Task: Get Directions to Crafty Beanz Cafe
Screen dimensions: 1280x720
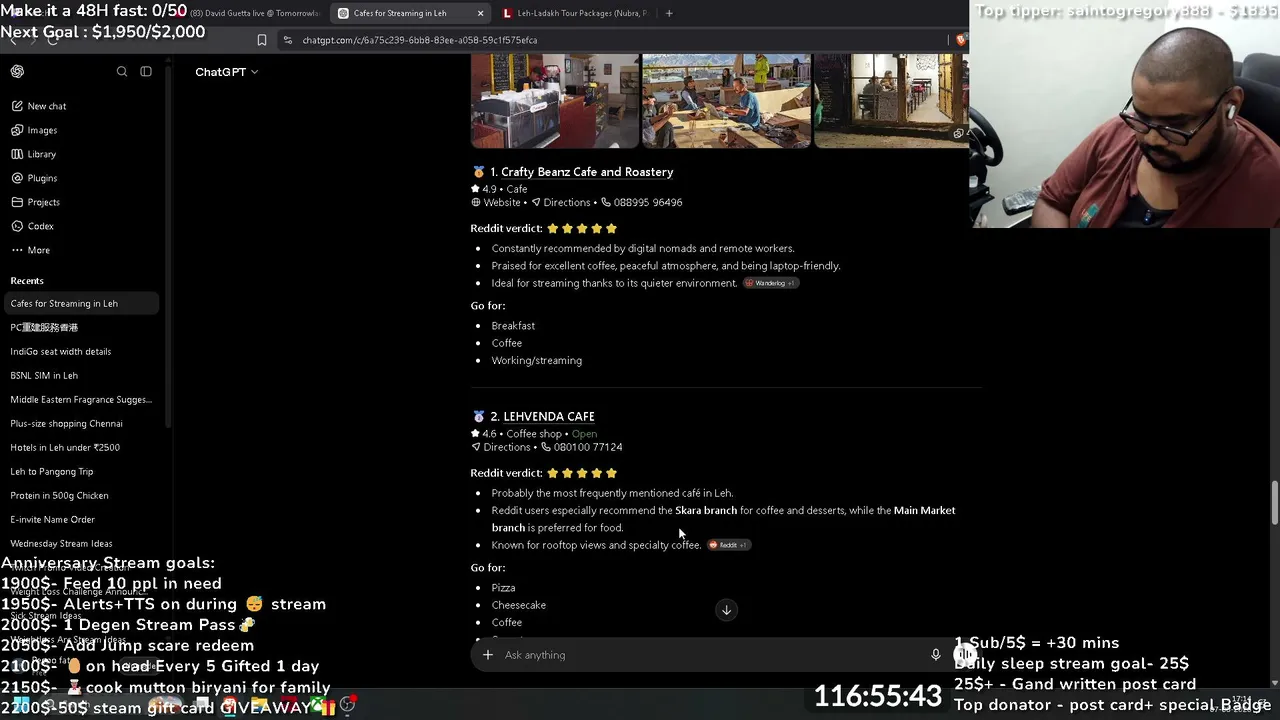Action: click(x=561, y=202)
